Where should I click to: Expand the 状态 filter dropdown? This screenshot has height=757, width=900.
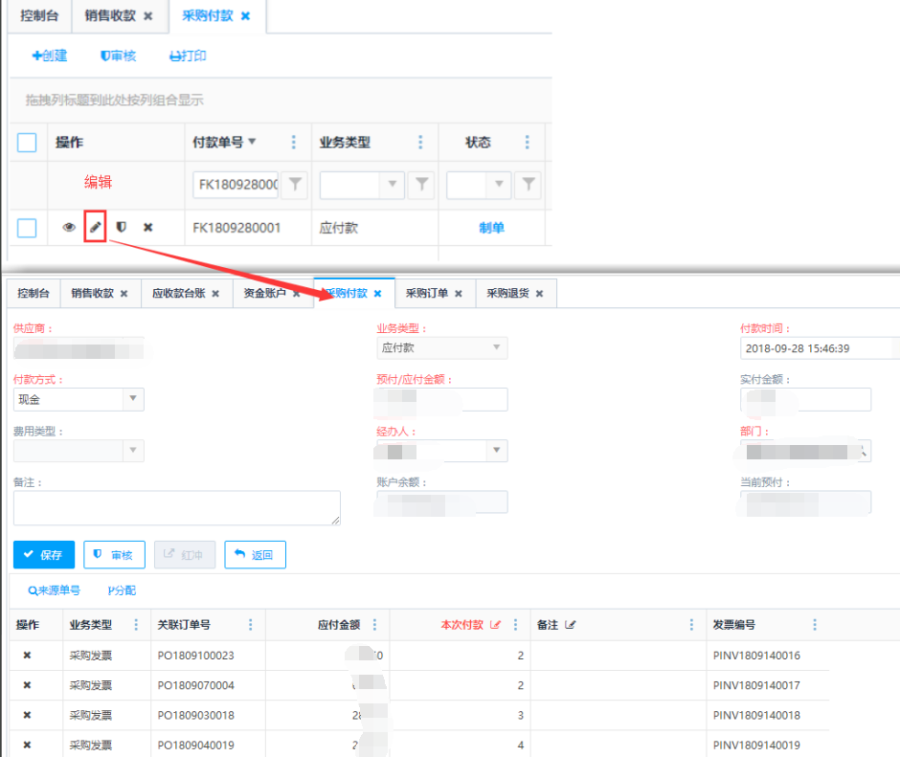tap(498, 184)
